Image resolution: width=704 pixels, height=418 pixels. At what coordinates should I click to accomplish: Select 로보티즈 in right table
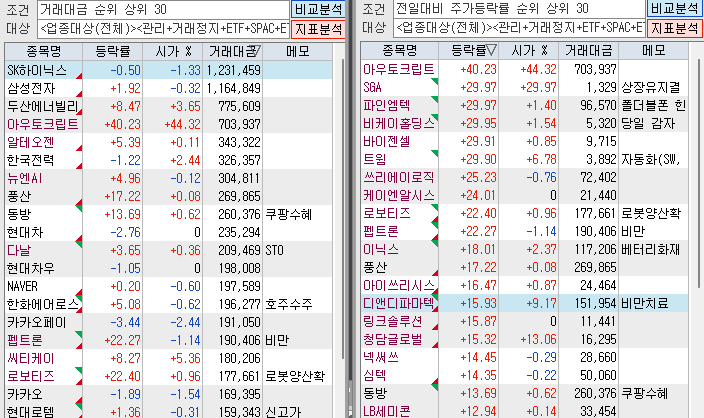coord(387,213)
